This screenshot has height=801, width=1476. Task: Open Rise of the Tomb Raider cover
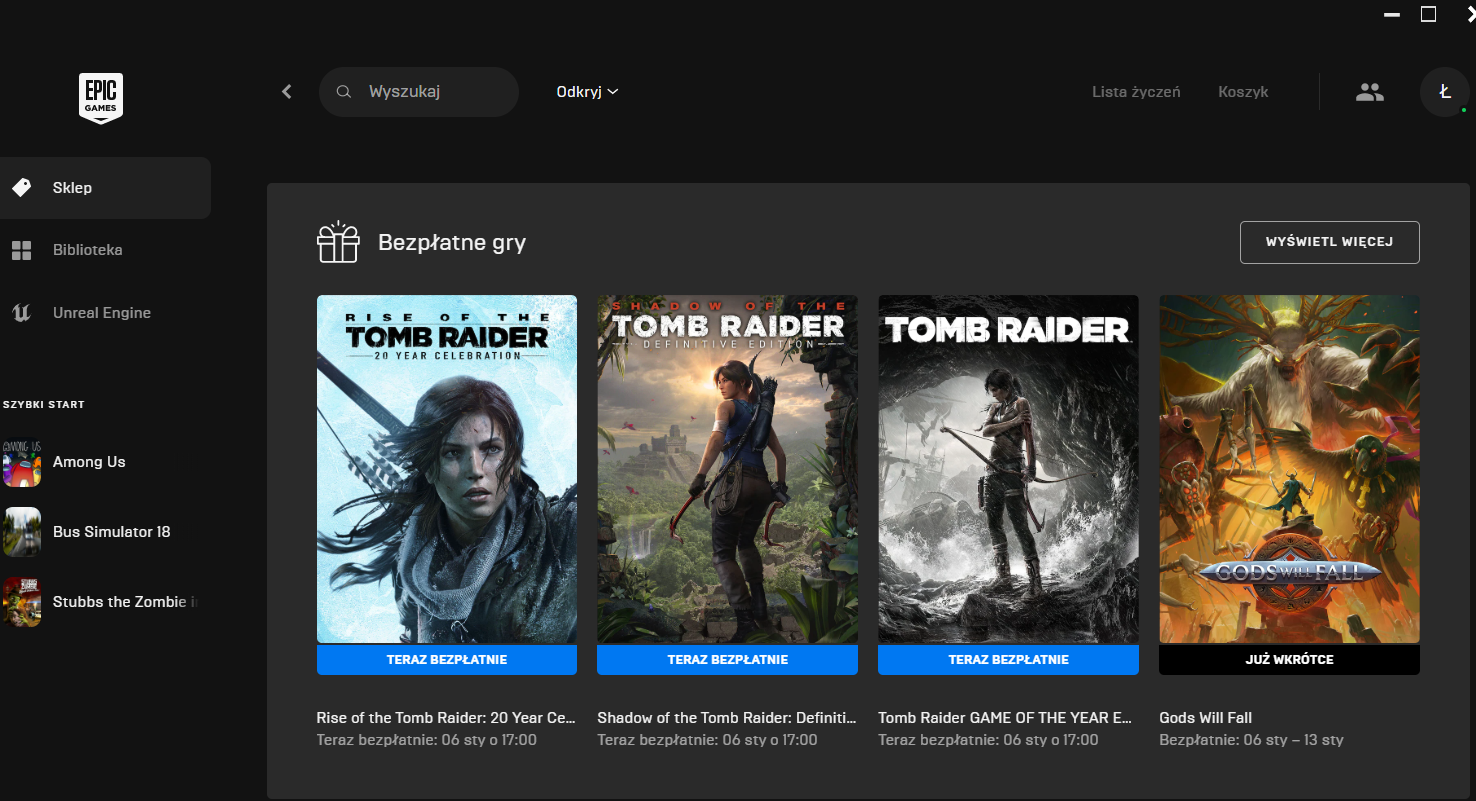pyautogui.click(x=446, y=469)
